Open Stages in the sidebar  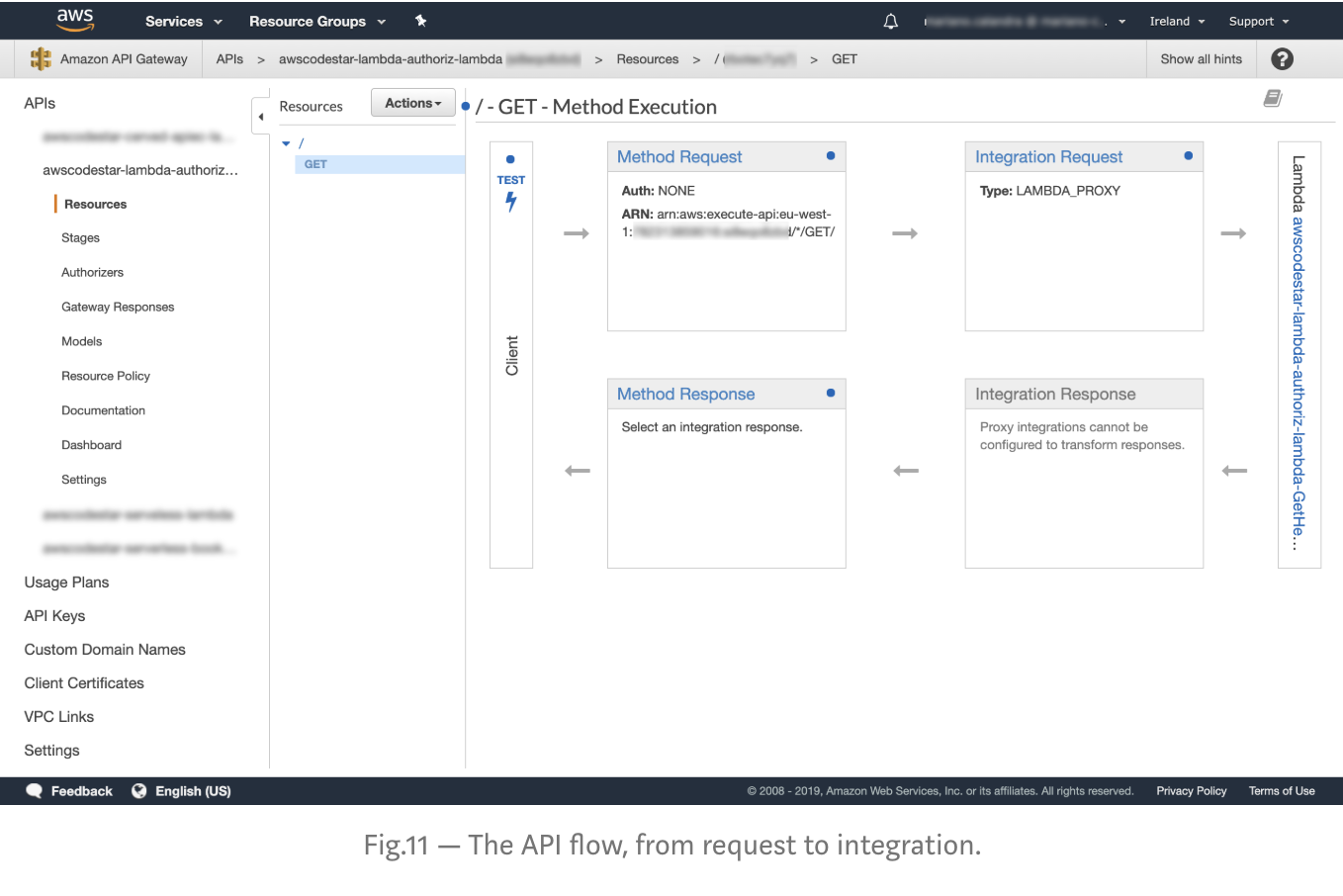[x=80, y=237]
